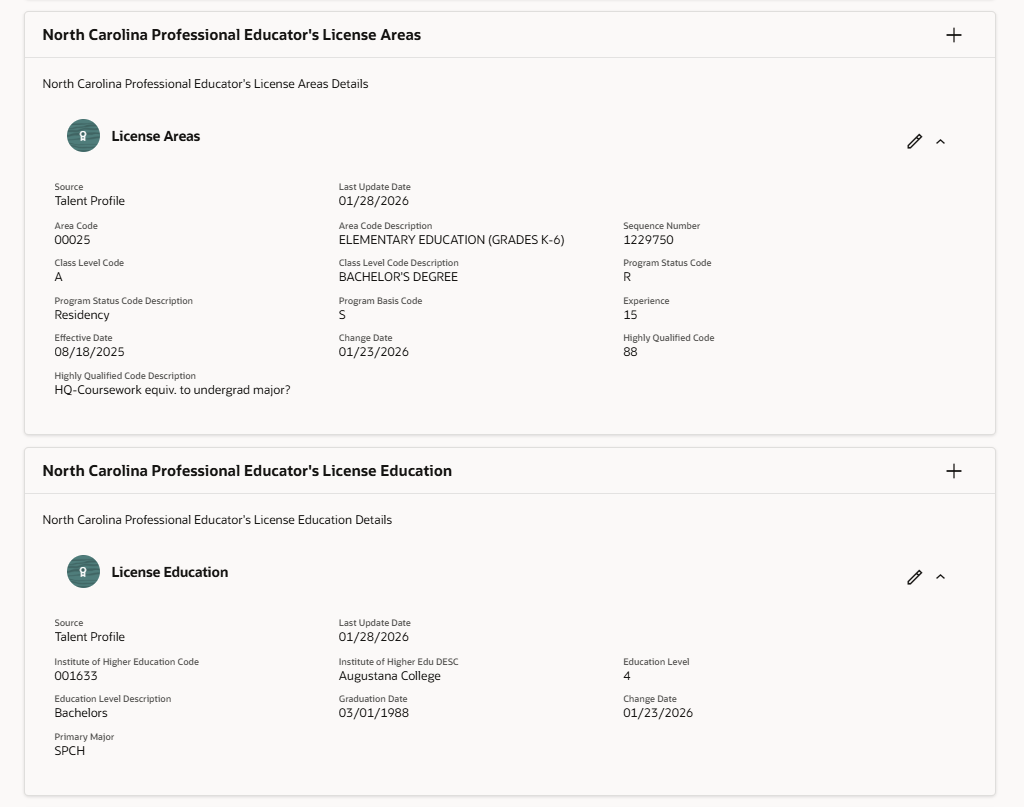Collapse the License Education details
Screen dimensions: 1024x807
coord(940,577)
